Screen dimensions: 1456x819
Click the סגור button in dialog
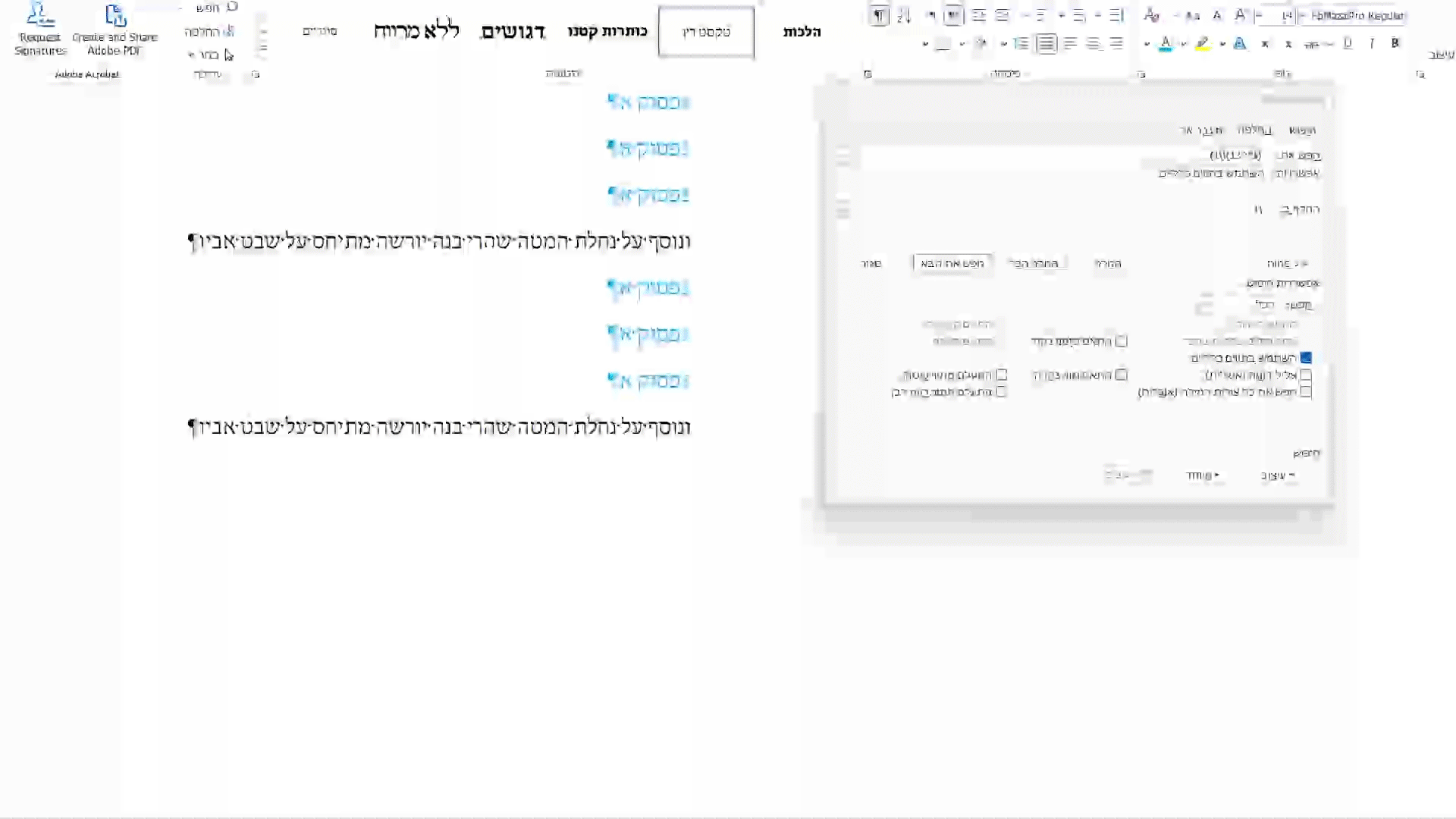point(869,262)
